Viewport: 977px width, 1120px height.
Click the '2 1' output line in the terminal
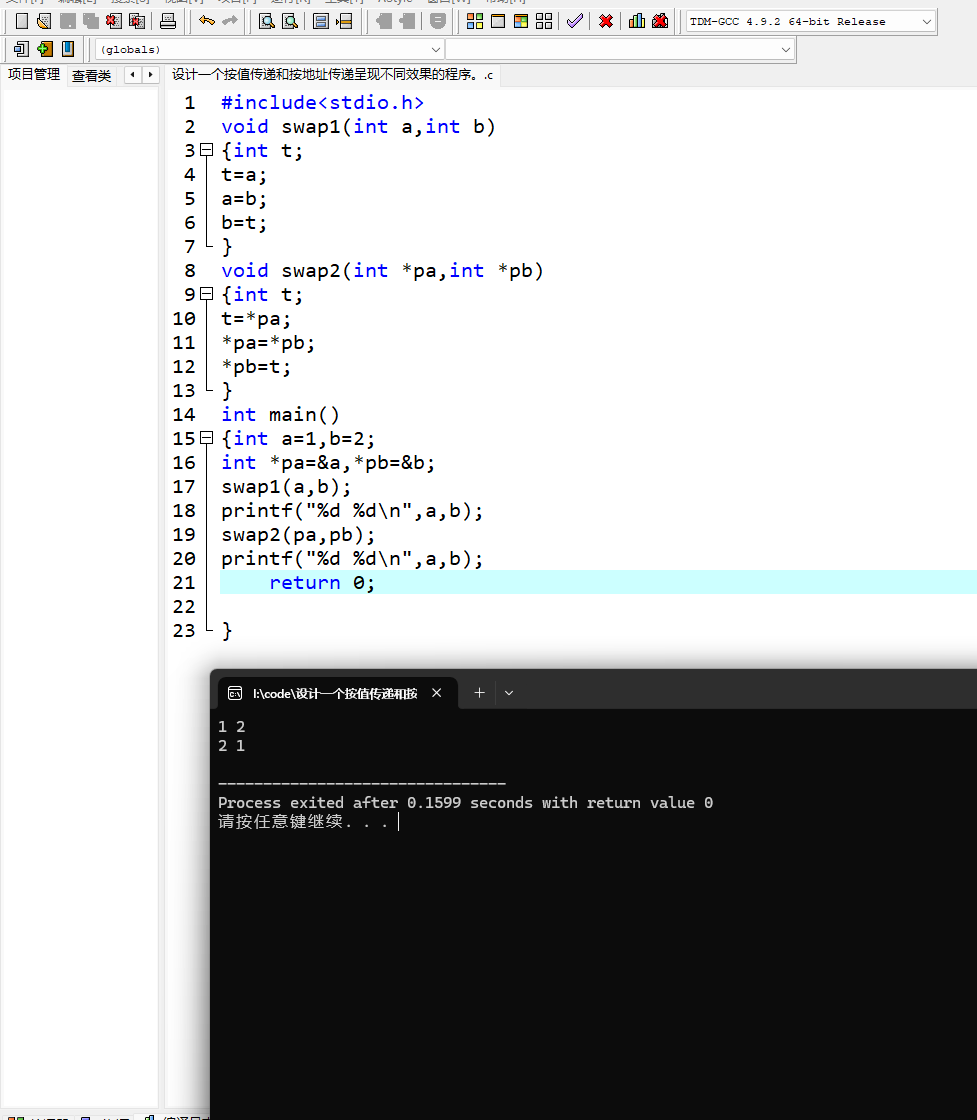click(231, 746)
